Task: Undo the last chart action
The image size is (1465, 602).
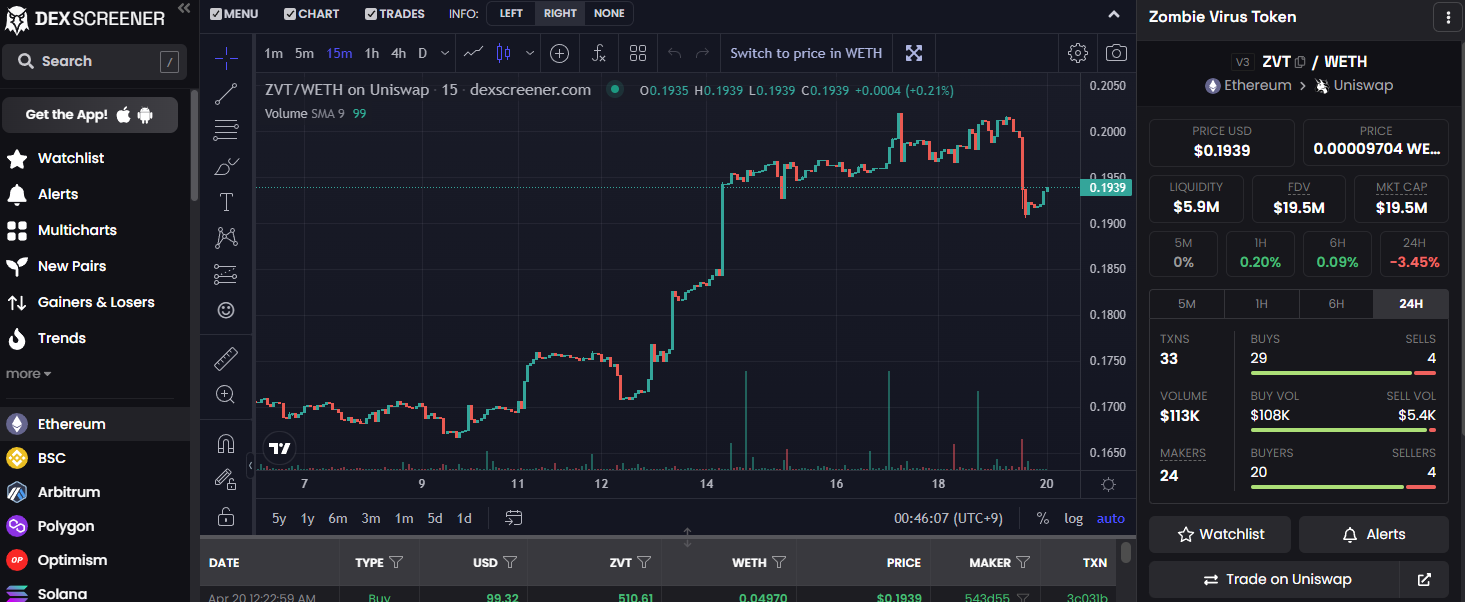Action: click(x=674, y=53)
